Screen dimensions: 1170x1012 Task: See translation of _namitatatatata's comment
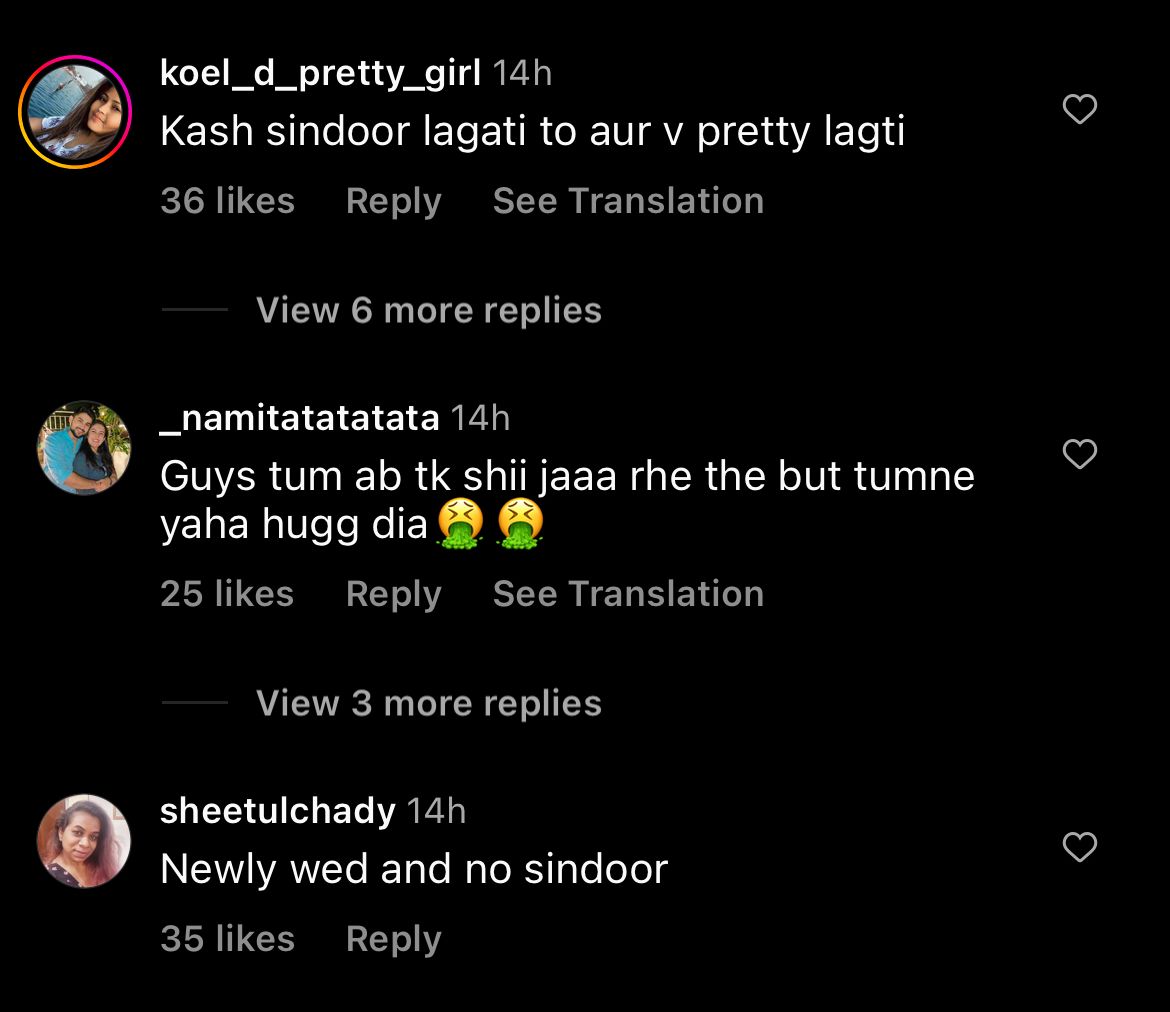click(x=628, y=594)
